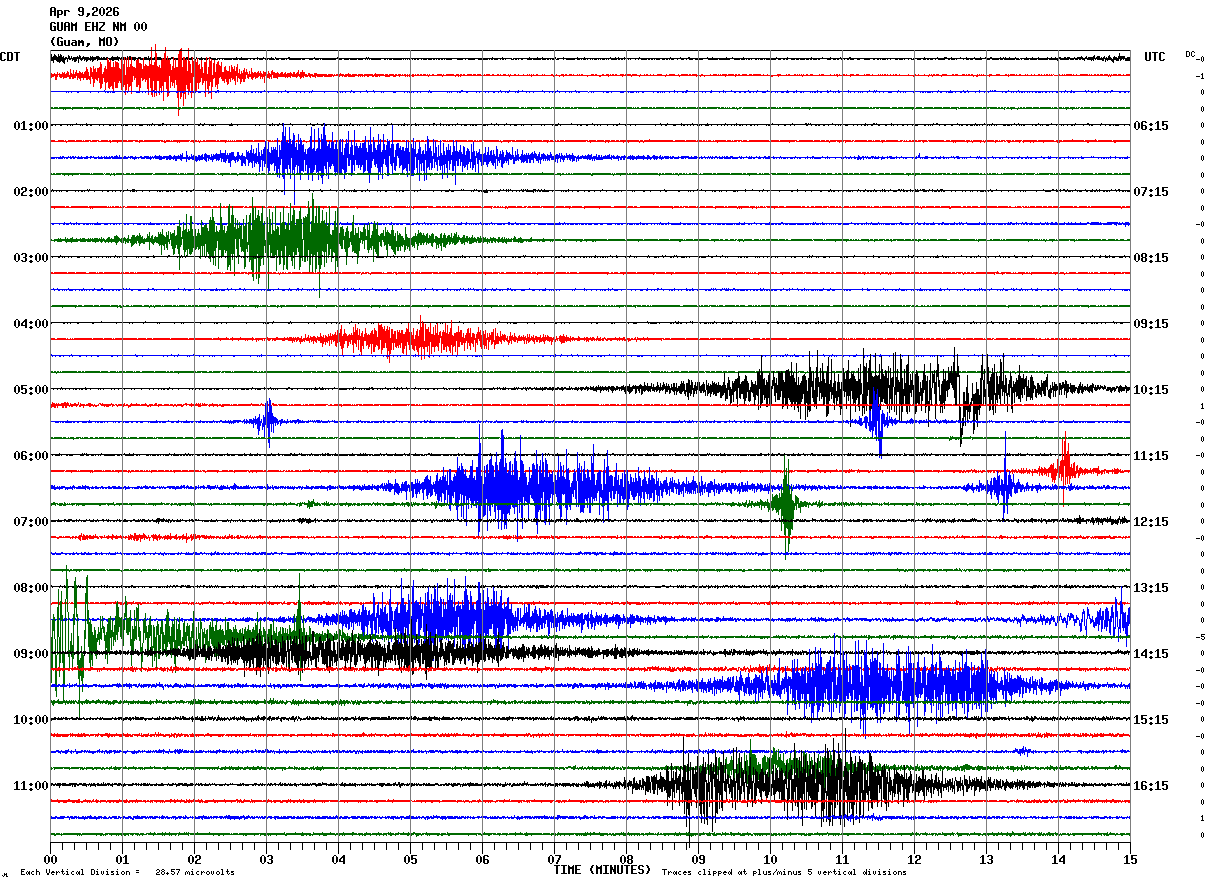The image size is (1210, 886).
Task: Click minute tick label '04' on the x-axis
Action: point(339,859)
